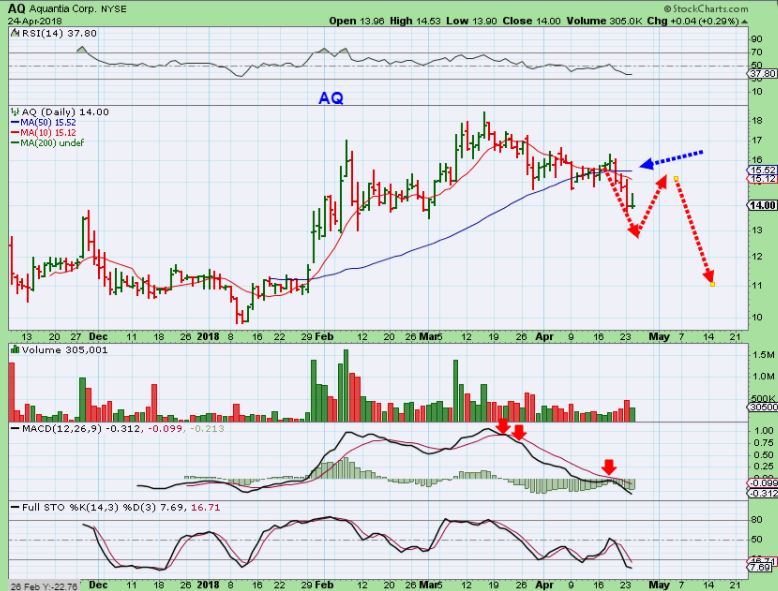Click the High 14.53 value

[x=414, y=21]
